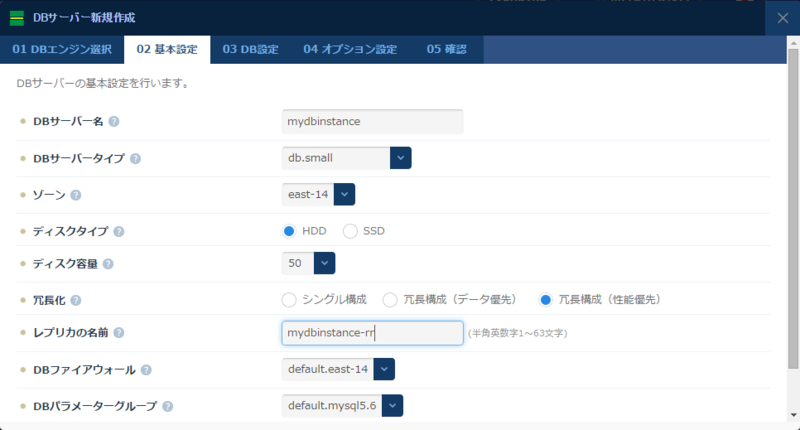The width and height of the screenshot is (800, 430).
Task: Close the DBサーバー新規作成 dialog
Action: pyautogui.click(x=783, y=18)
